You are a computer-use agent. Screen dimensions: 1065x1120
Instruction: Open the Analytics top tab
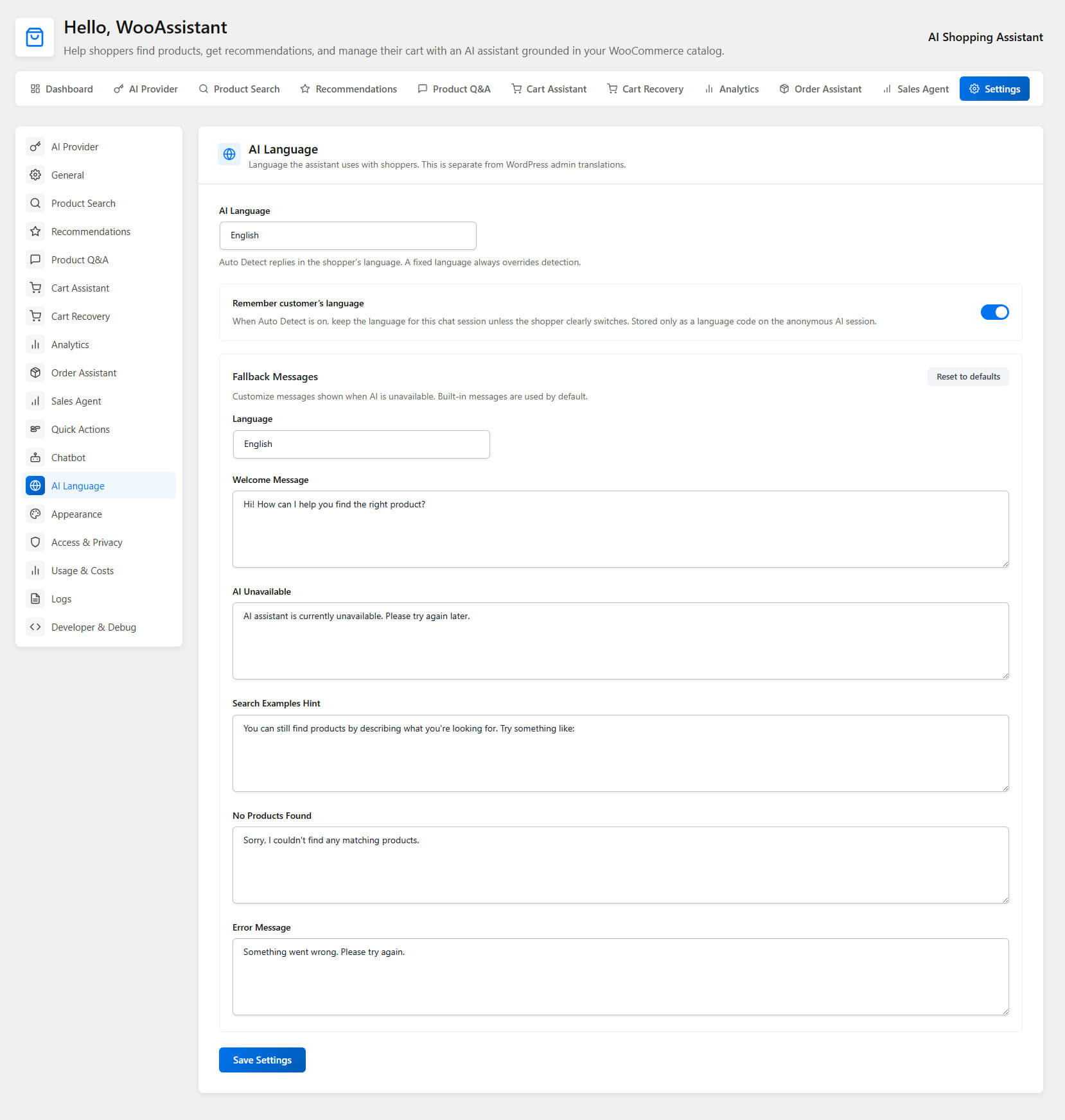(x=732, y=89)
